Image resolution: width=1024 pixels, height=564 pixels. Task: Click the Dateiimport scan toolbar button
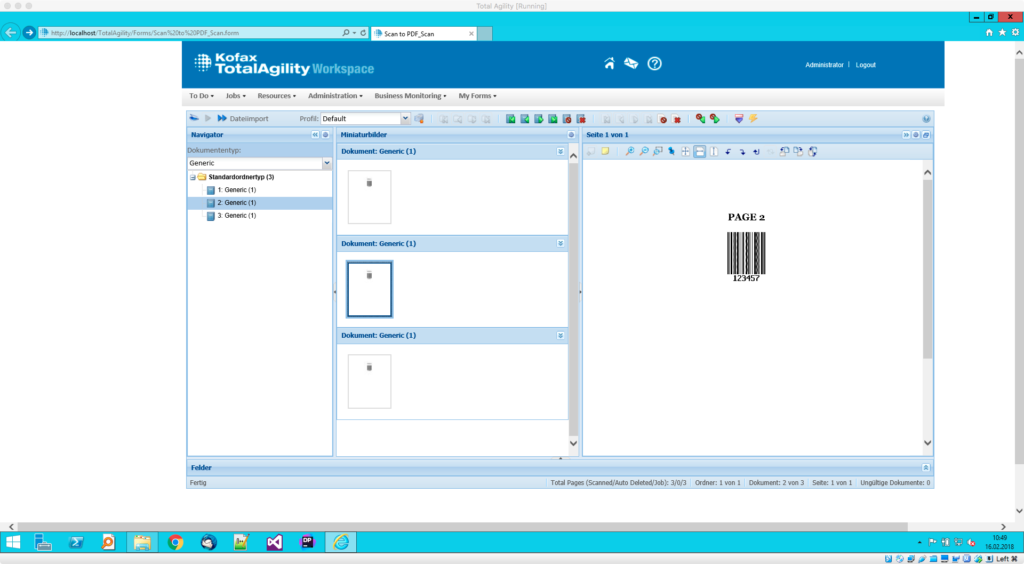tap(242, 119)
